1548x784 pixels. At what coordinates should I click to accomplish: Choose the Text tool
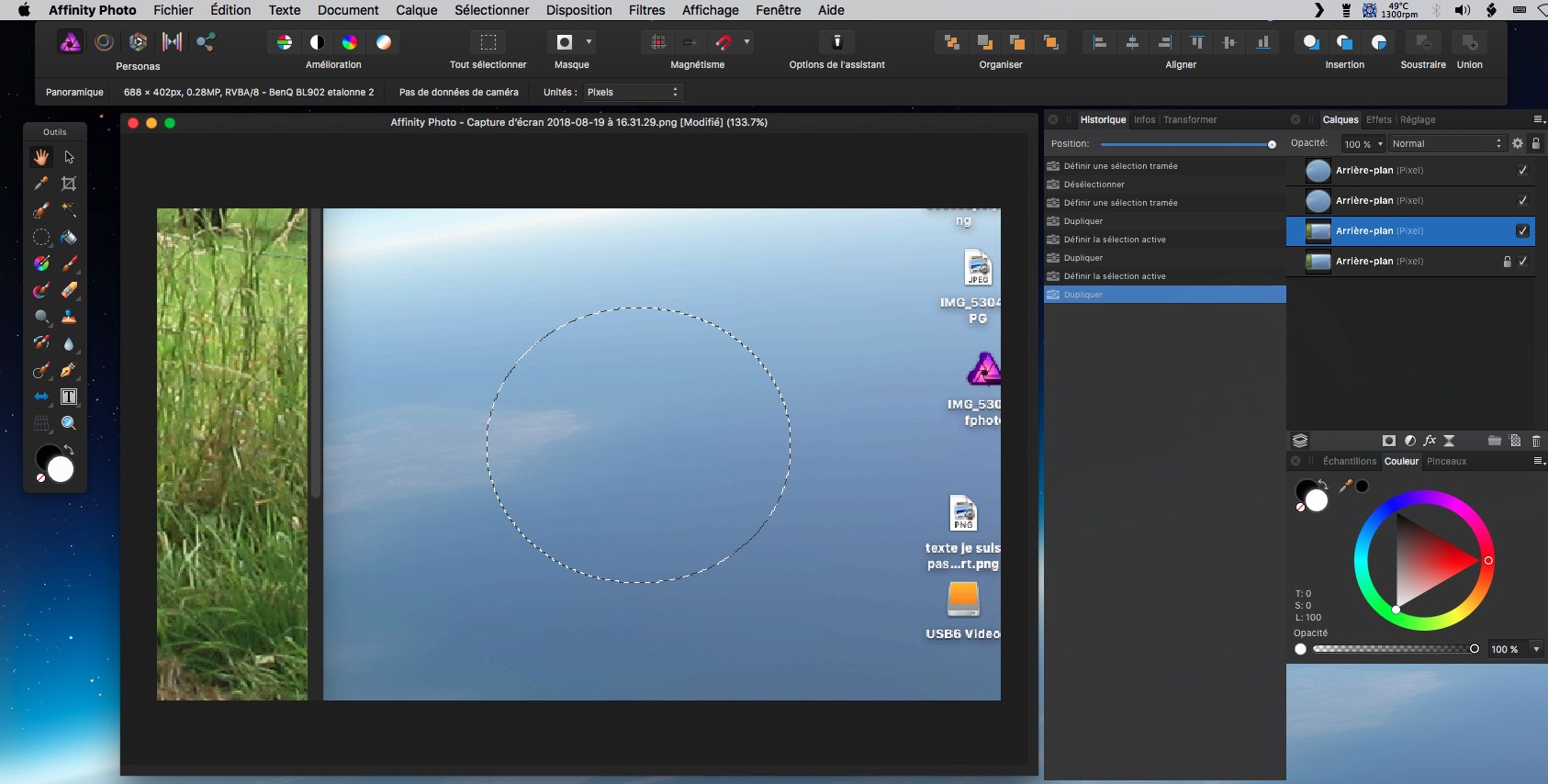pyautogui.click(x=69, y=397)
